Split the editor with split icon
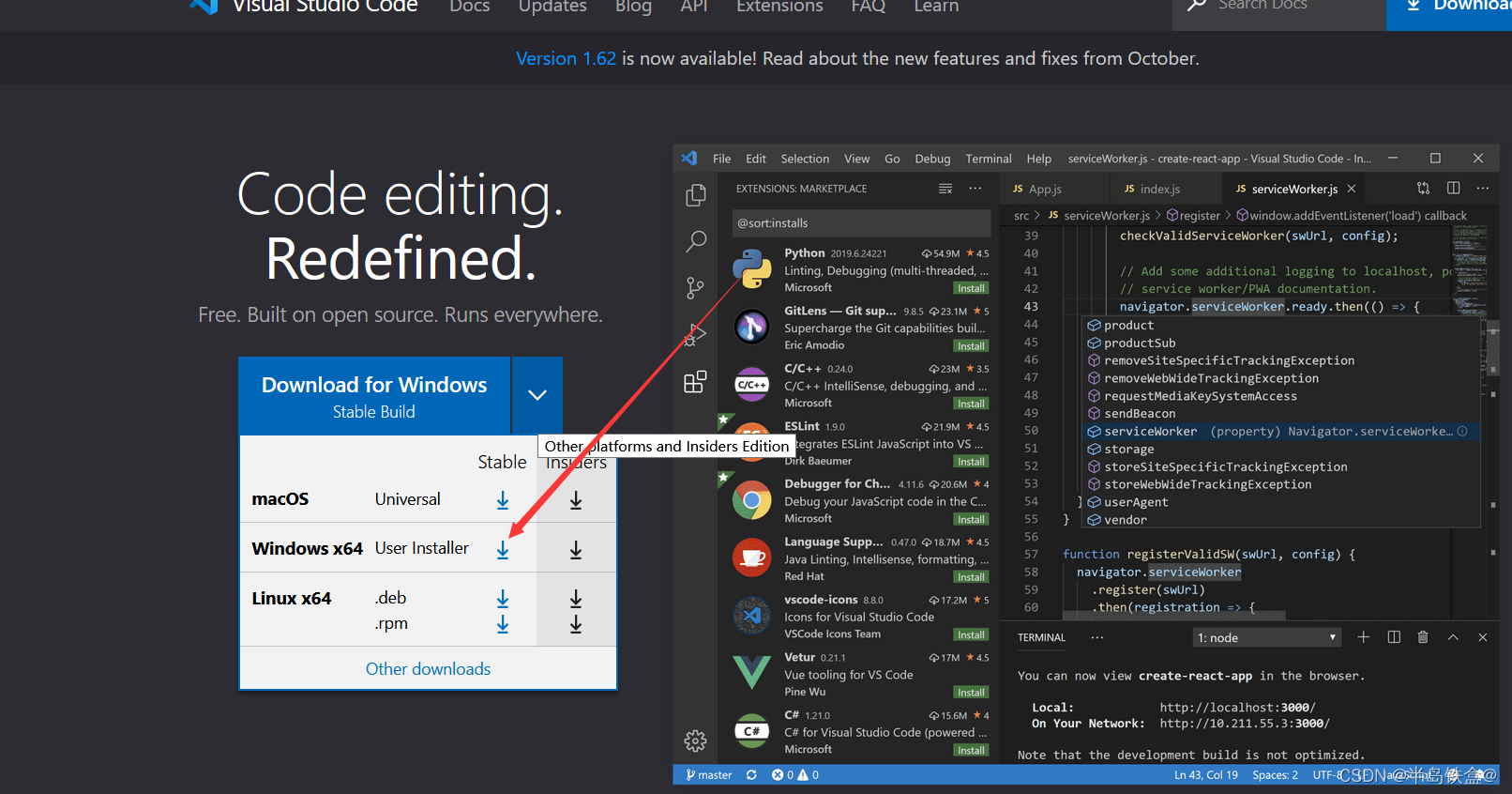Viewport: 1512px width, 794px height. (1454, 188)
